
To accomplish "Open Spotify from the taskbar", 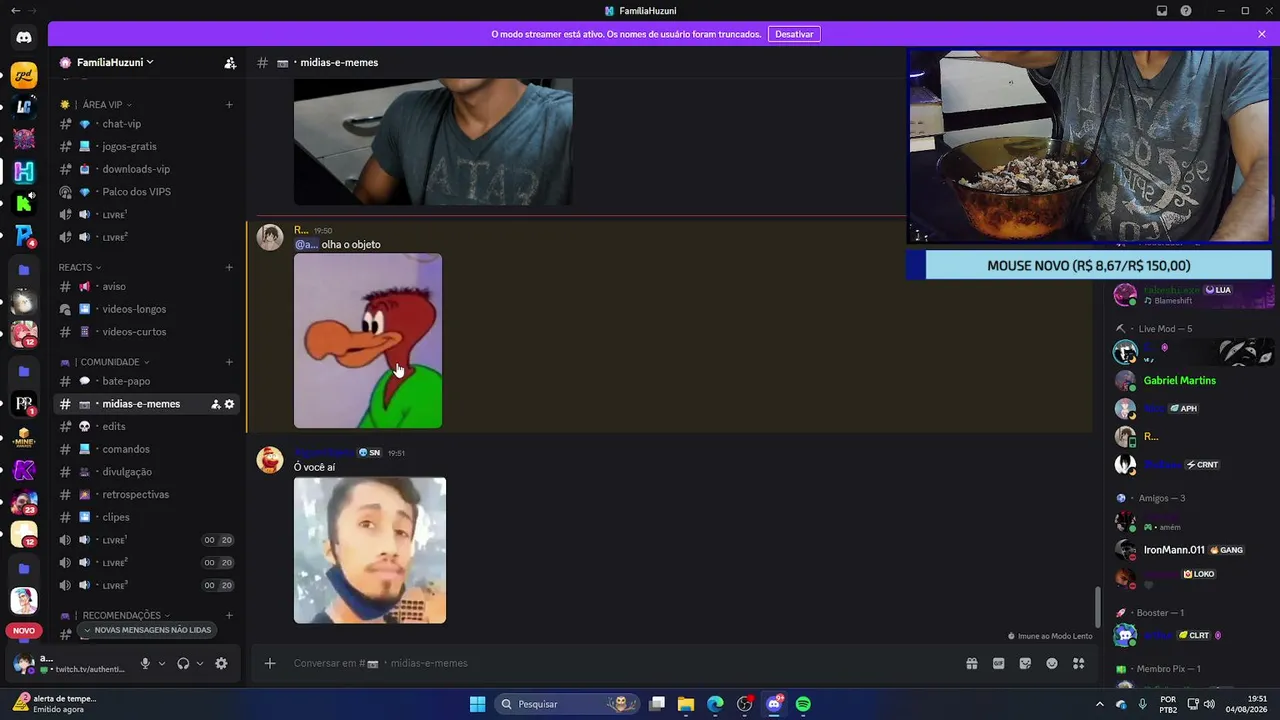I will click(803, 704).
